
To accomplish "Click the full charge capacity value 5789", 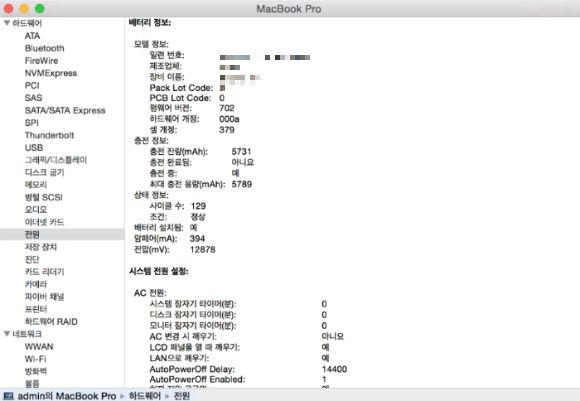I will click(242, 184).
